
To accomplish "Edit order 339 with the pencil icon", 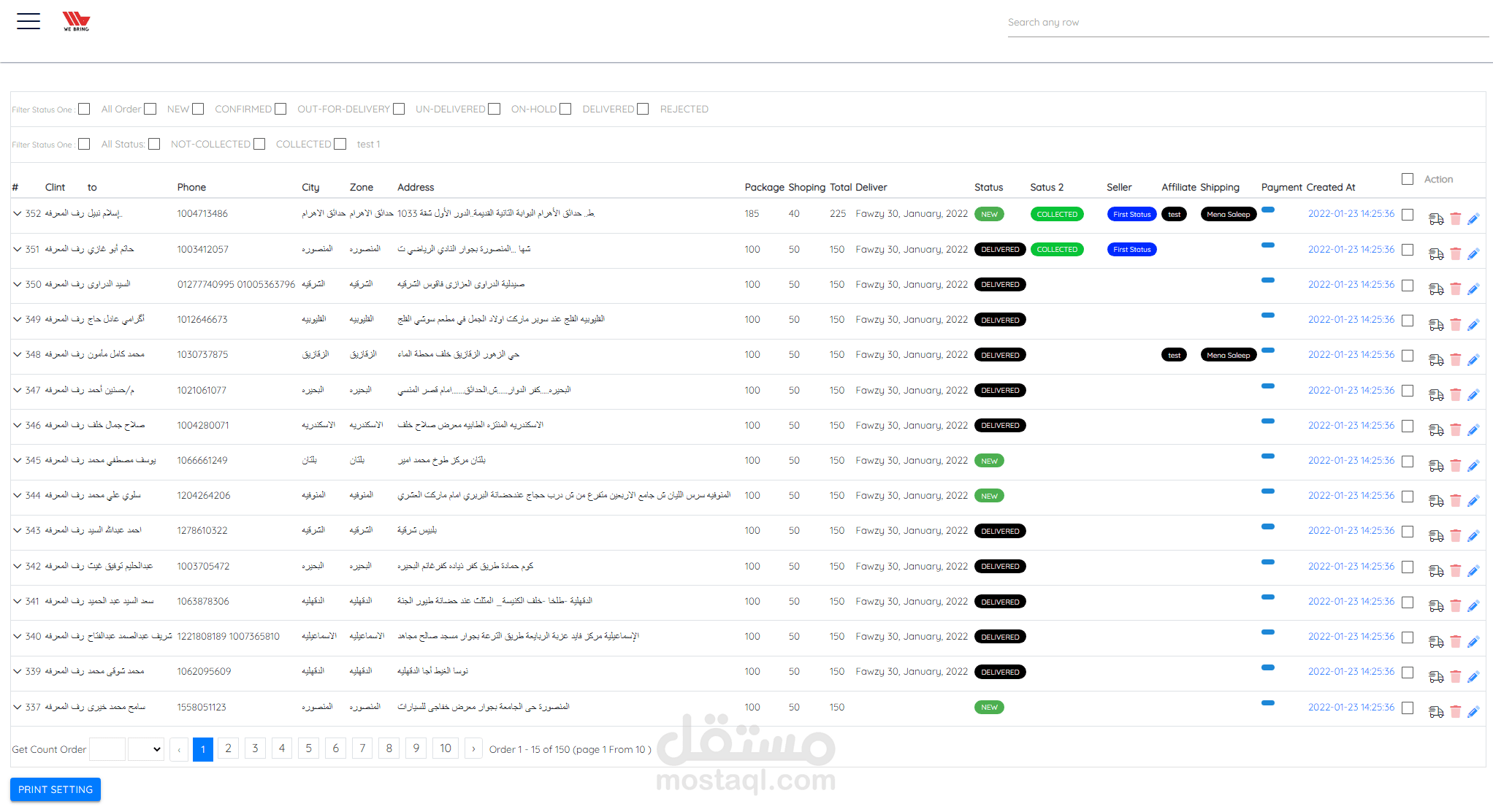I will coord(1473,676).
